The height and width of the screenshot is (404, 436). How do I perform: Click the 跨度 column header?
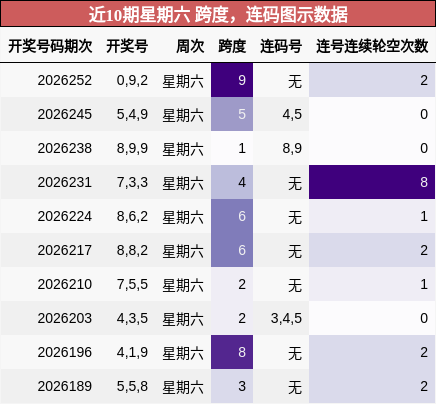pyautogui.click(x=232, y=46)
